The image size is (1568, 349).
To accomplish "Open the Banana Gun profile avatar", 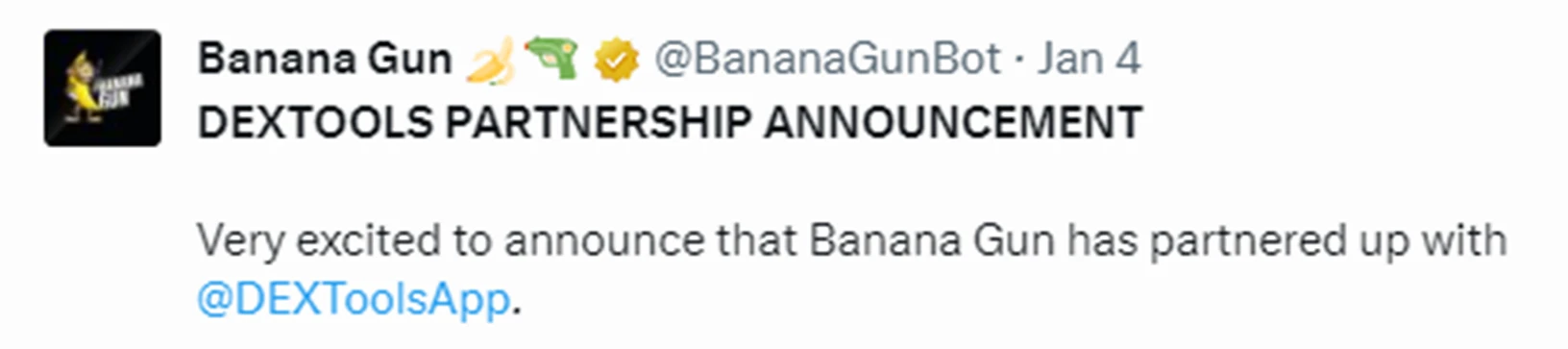I will click(103, 87).
